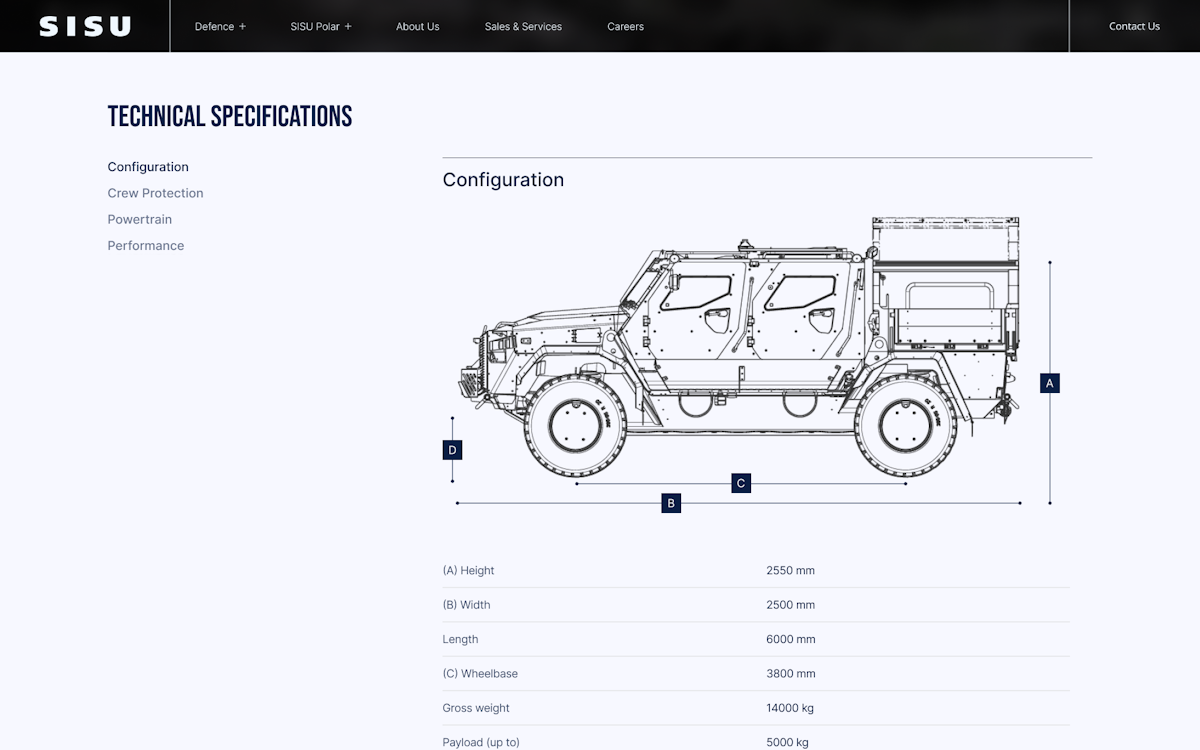Click the "(B) Width" row label
1200x750 pixels.
[x=466, y=605]
